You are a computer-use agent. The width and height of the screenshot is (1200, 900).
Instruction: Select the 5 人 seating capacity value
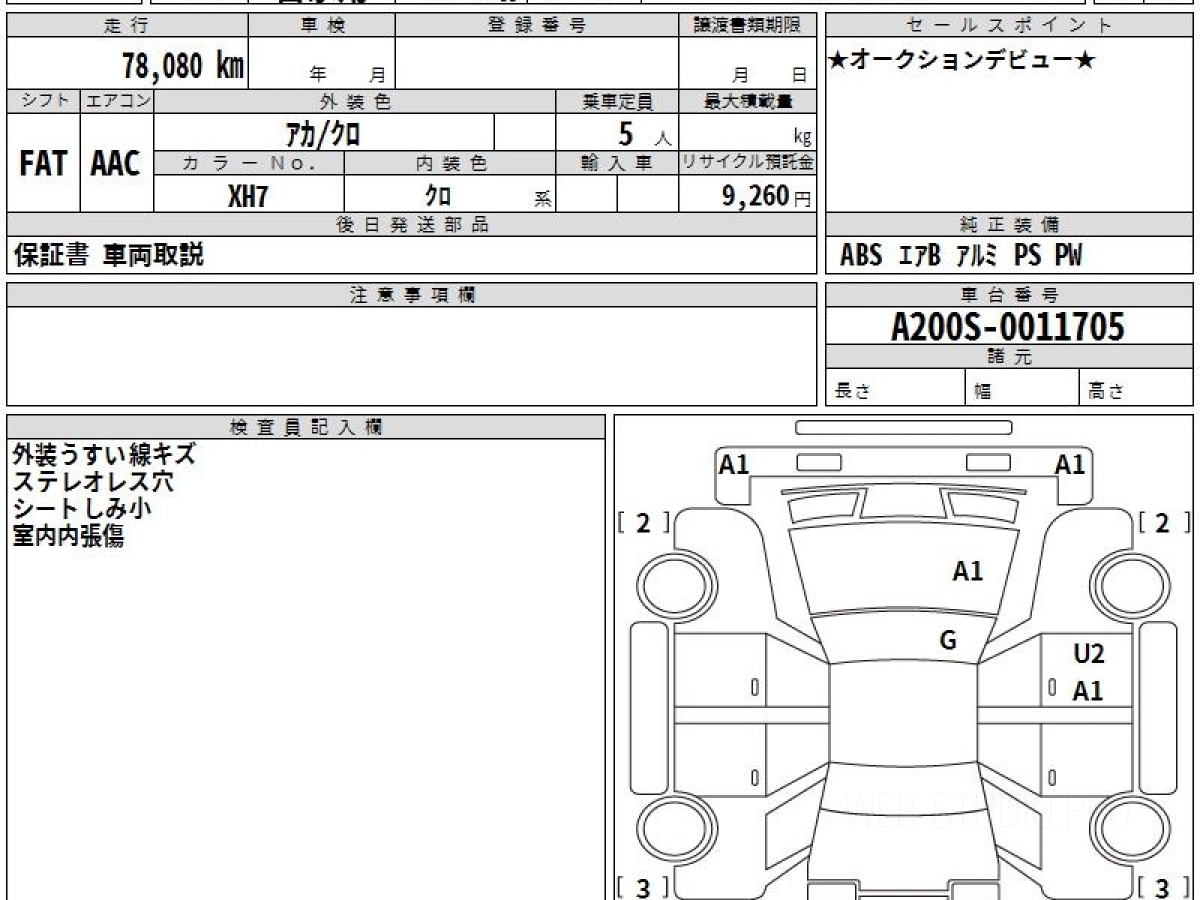click(x=644, y=133)
